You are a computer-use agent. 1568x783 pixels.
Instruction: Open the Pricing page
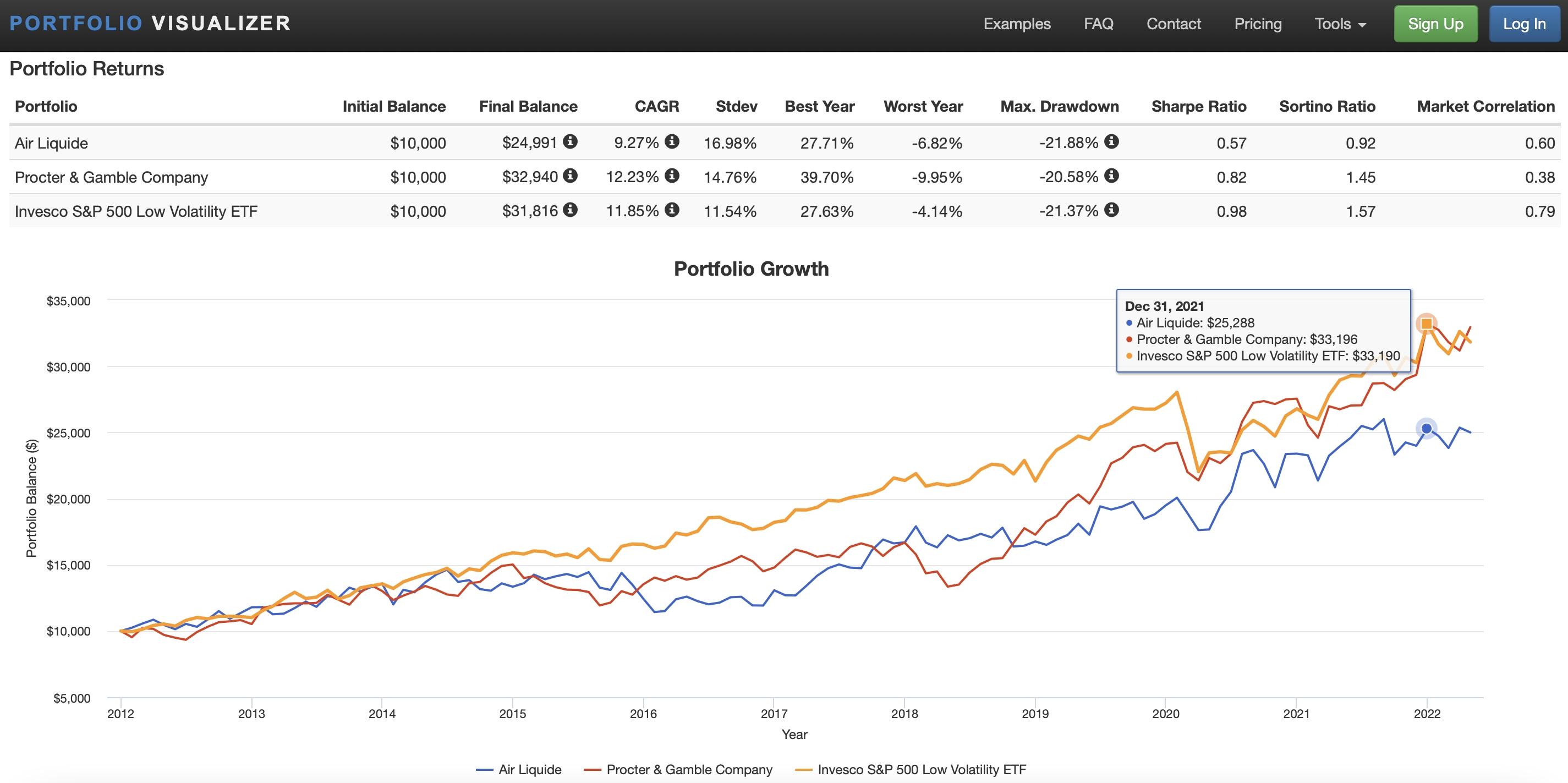click(1258, 24)
